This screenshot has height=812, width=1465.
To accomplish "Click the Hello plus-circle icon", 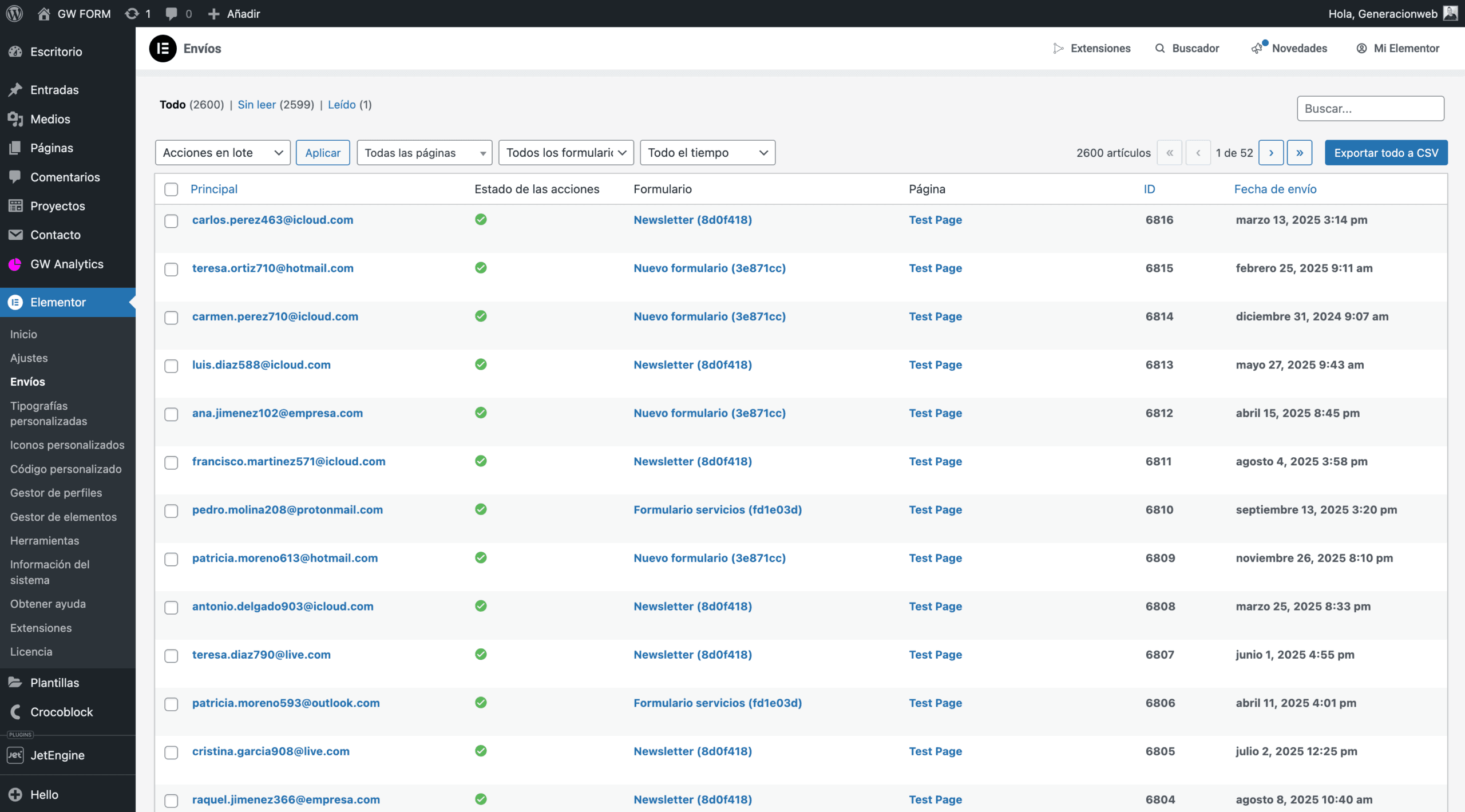I will tap(15, 794).
